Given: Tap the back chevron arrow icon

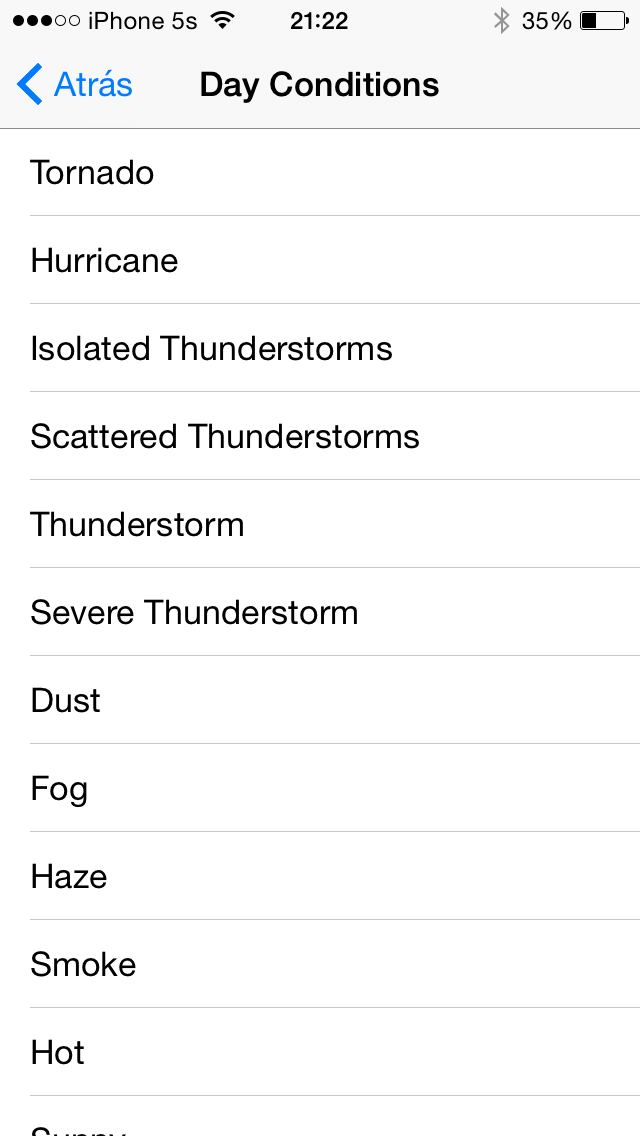Looking at the screenshot, I should [30, 85].
